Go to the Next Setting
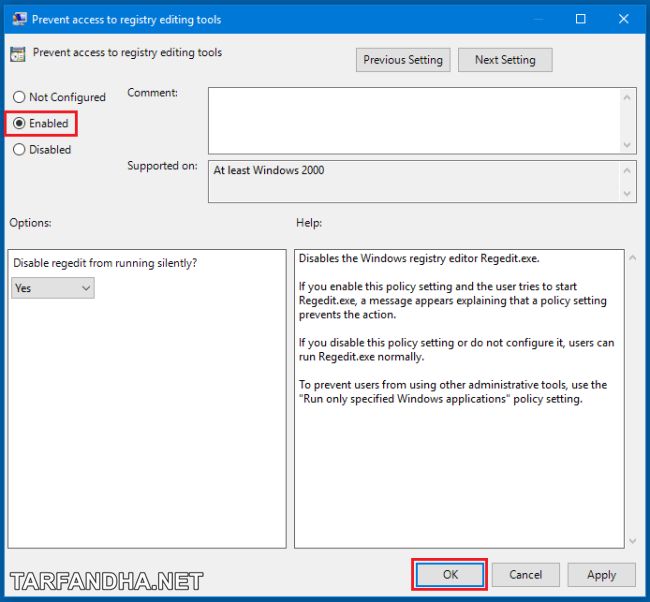650x602 pixels. coord(505,60)
